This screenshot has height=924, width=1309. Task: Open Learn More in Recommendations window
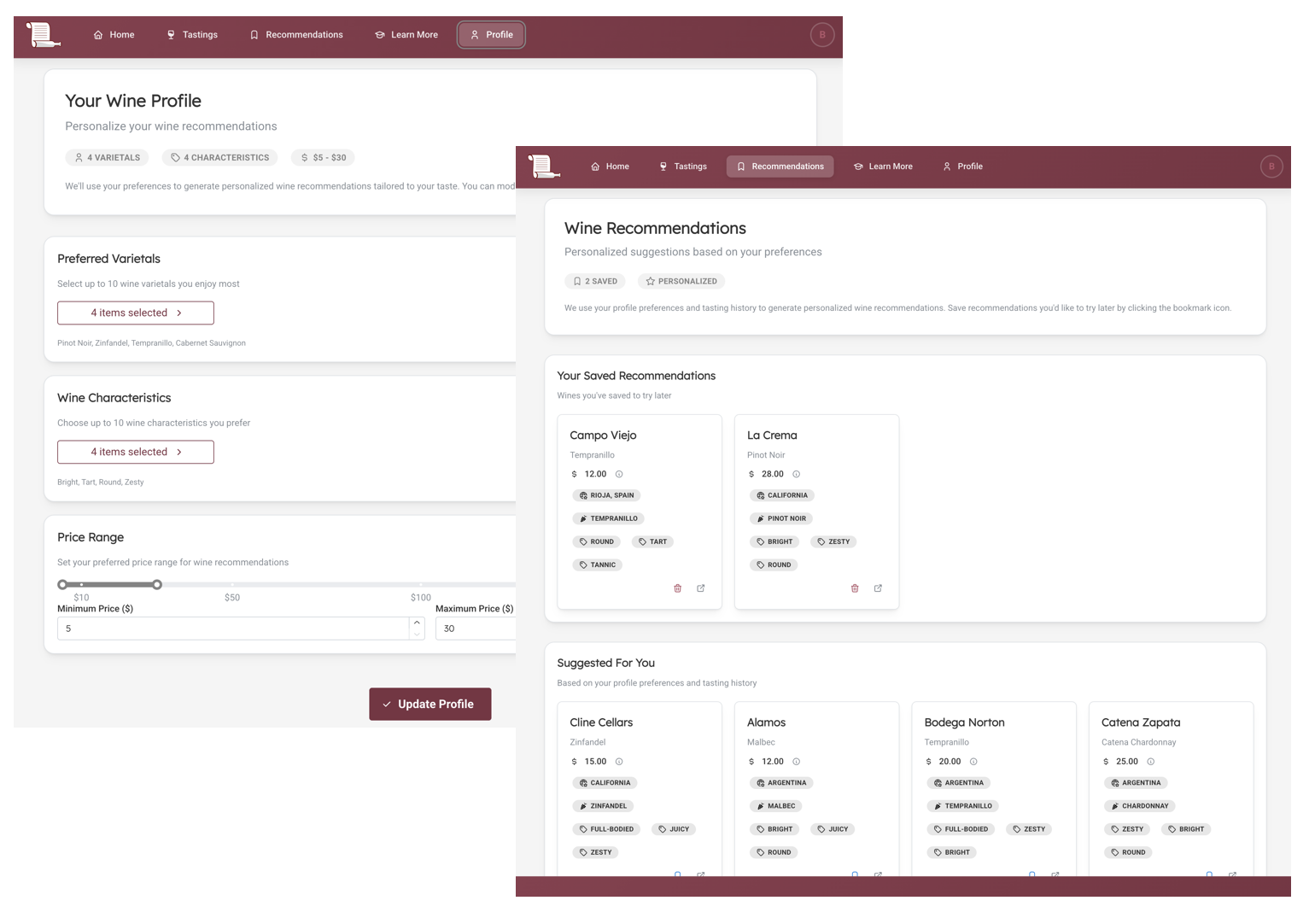(883, 167)
